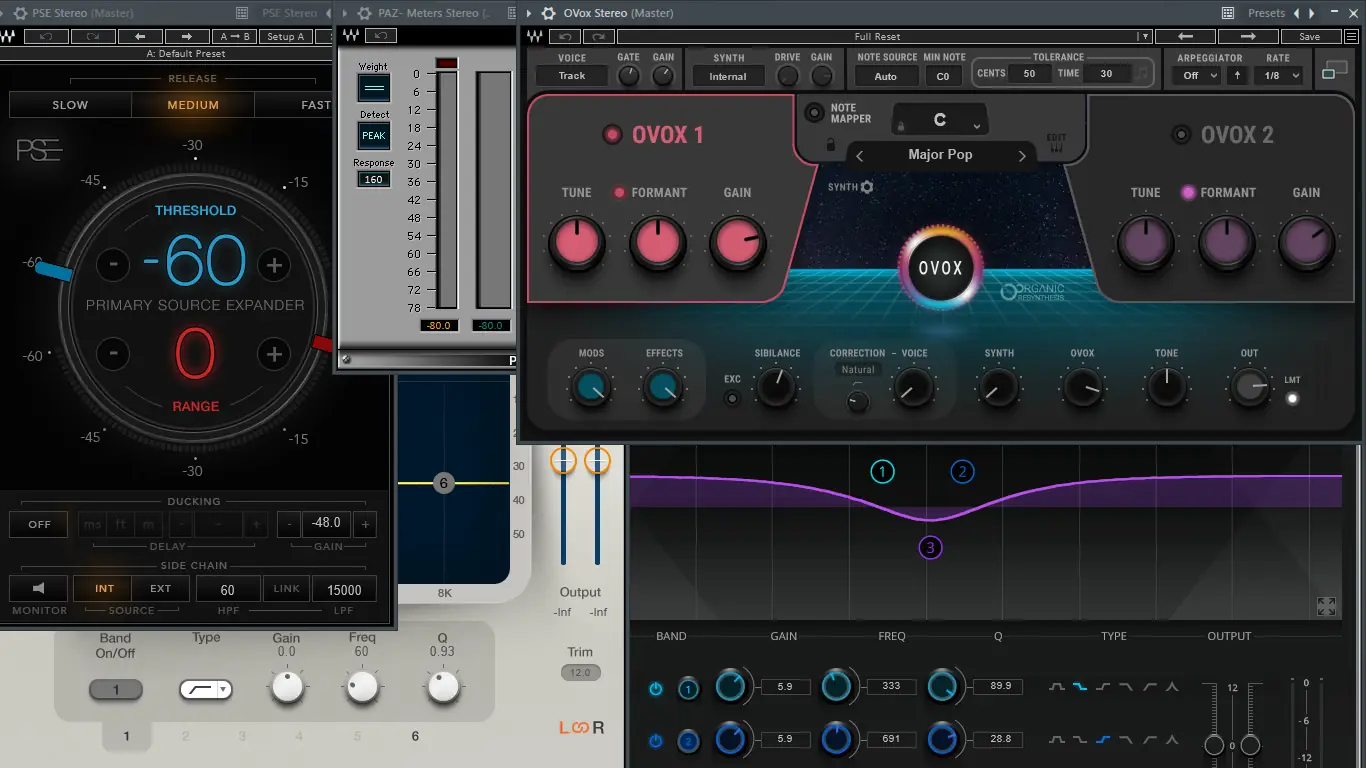Viewport: 1366px width, 768px height.
Task: Click the PAZ Weight selector button
Action: coord(374,88)
